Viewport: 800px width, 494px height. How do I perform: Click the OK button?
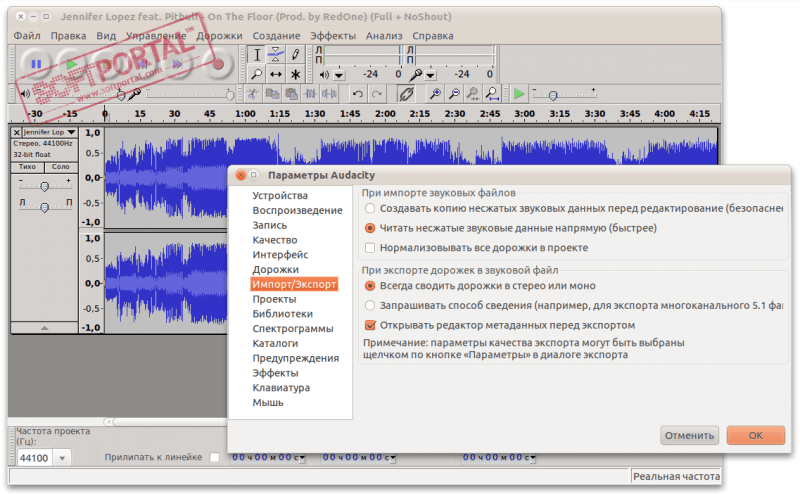(755, 435)
